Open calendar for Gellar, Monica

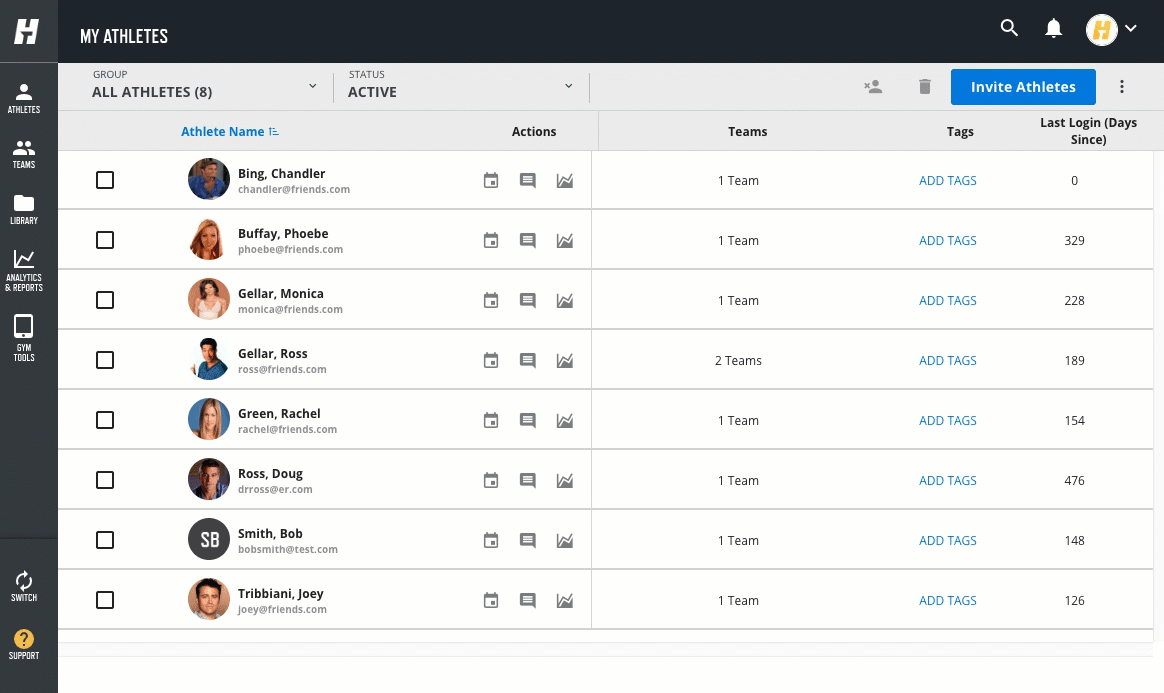[491, 300]
